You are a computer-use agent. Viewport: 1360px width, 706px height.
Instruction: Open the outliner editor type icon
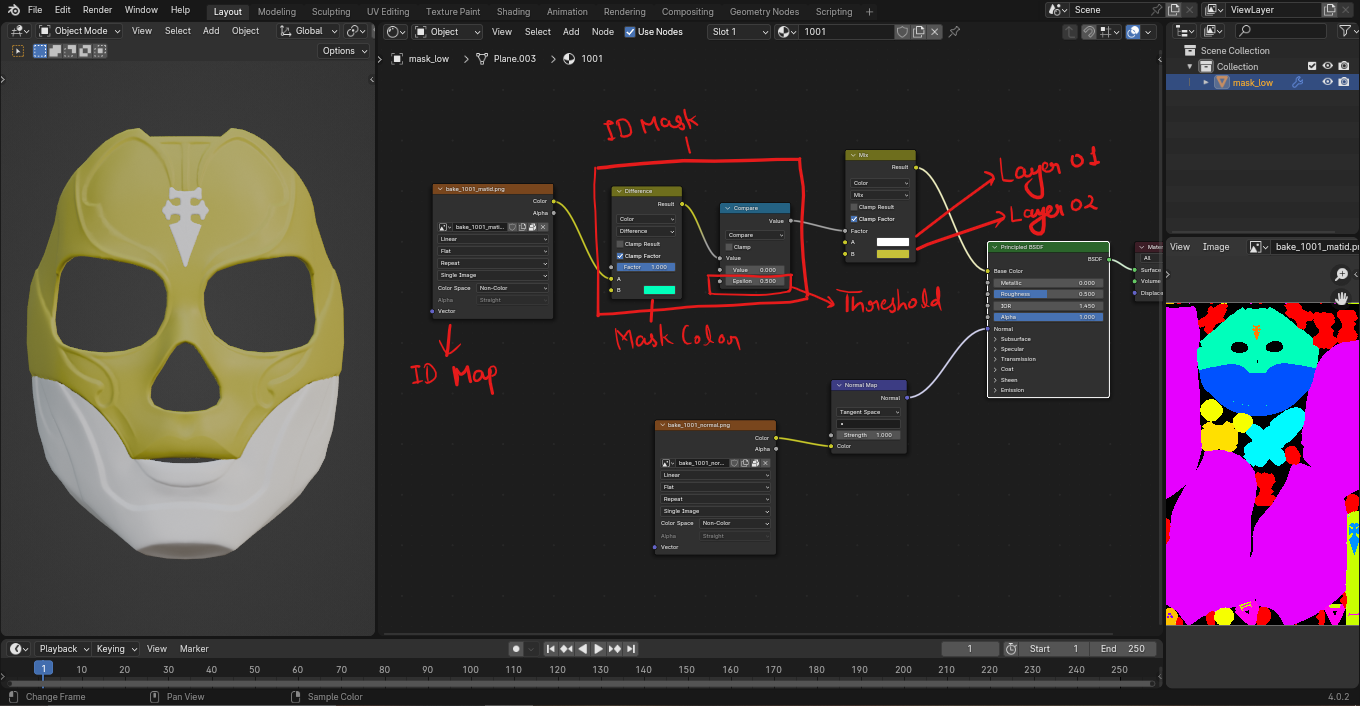point(1185,31)
